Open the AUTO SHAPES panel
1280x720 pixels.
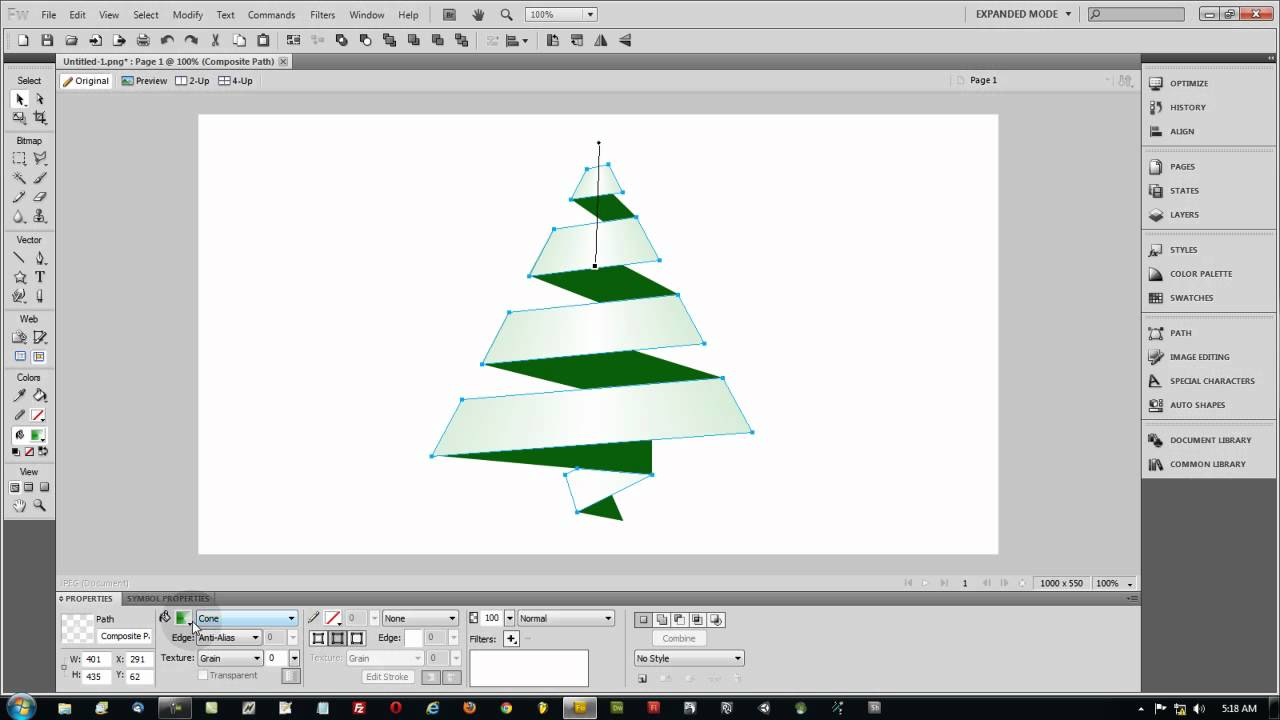pos(1197,404)
